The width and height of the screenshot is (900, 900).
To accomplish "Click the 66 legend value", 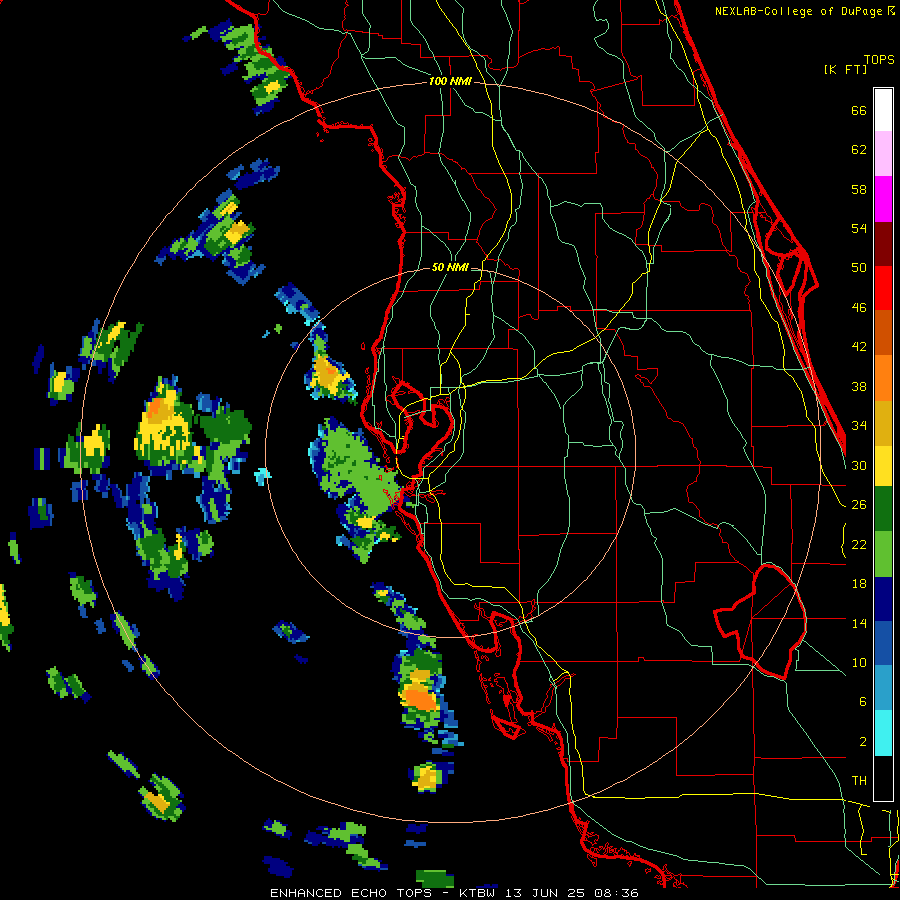I will pos(859,110).
